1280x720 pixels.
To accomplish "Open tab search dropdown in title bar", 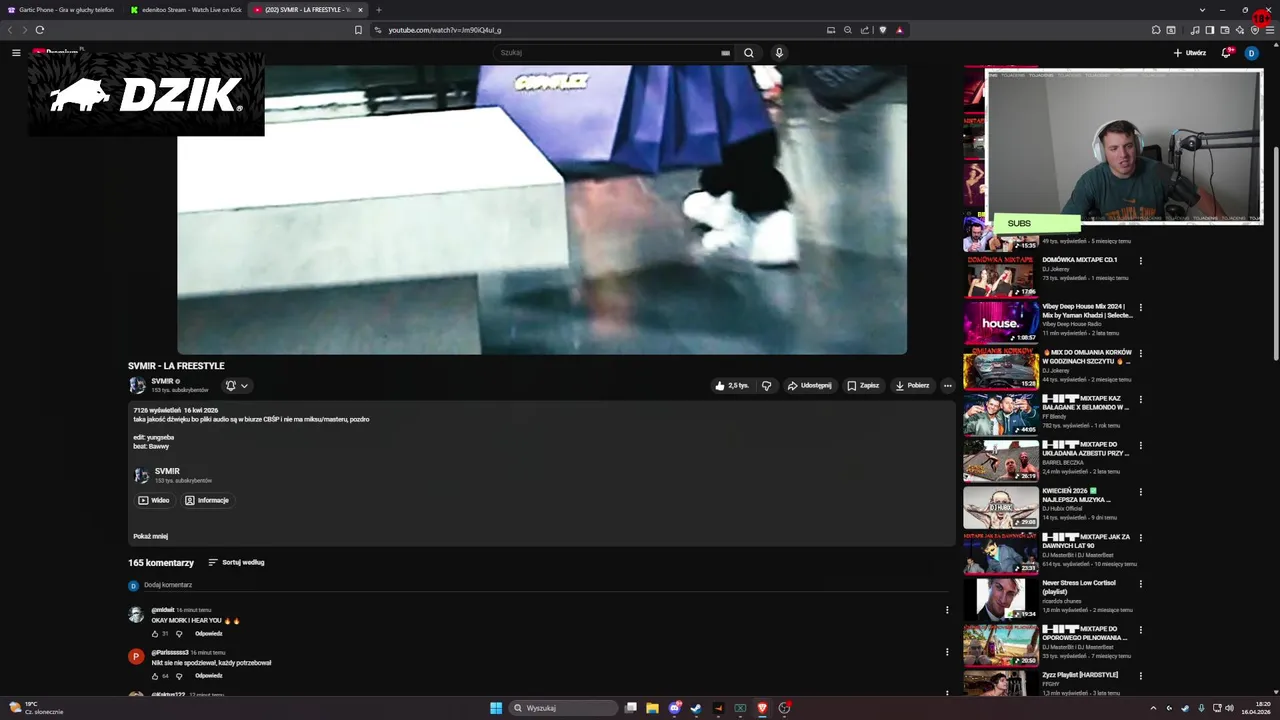I will tap(1202, 10).
